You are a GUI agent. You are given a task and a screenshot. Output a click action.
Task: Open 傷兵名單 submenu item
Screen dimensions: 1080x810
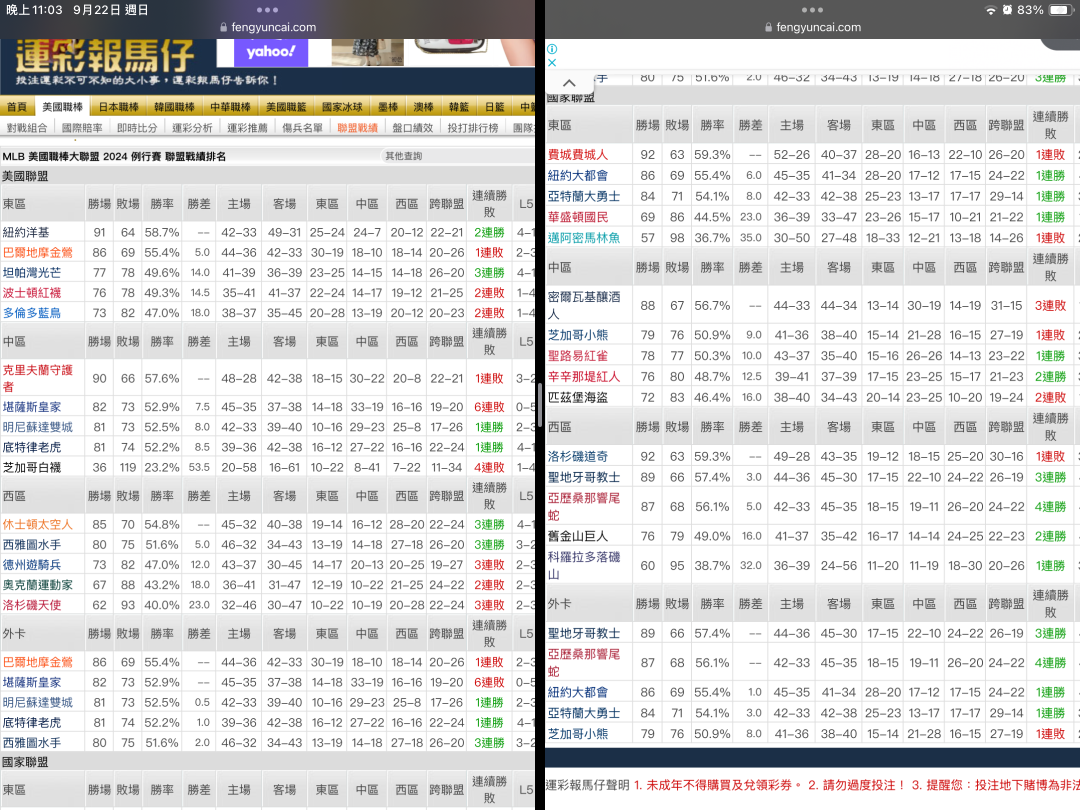click(x=302, y=127)
